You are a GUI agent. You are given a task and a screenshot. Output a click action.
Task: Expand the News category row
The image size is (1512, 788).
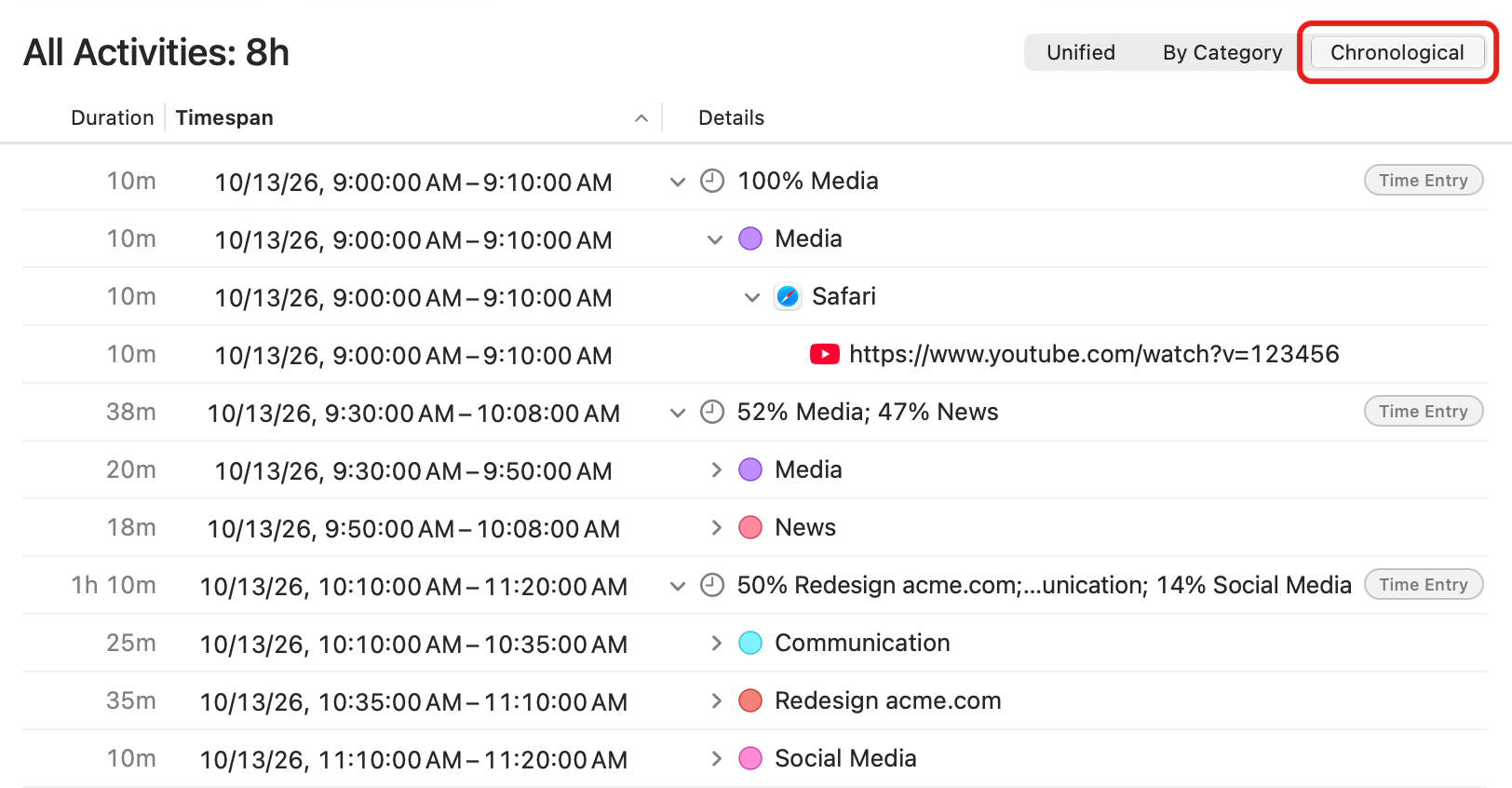(716, 527)
